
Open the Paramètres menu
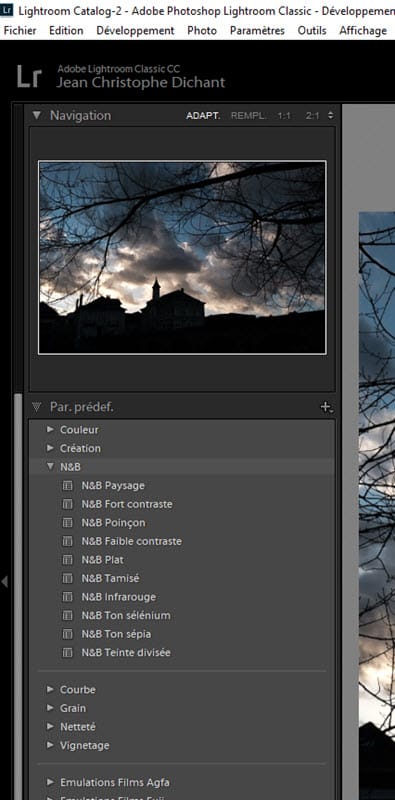click(257, 31)
